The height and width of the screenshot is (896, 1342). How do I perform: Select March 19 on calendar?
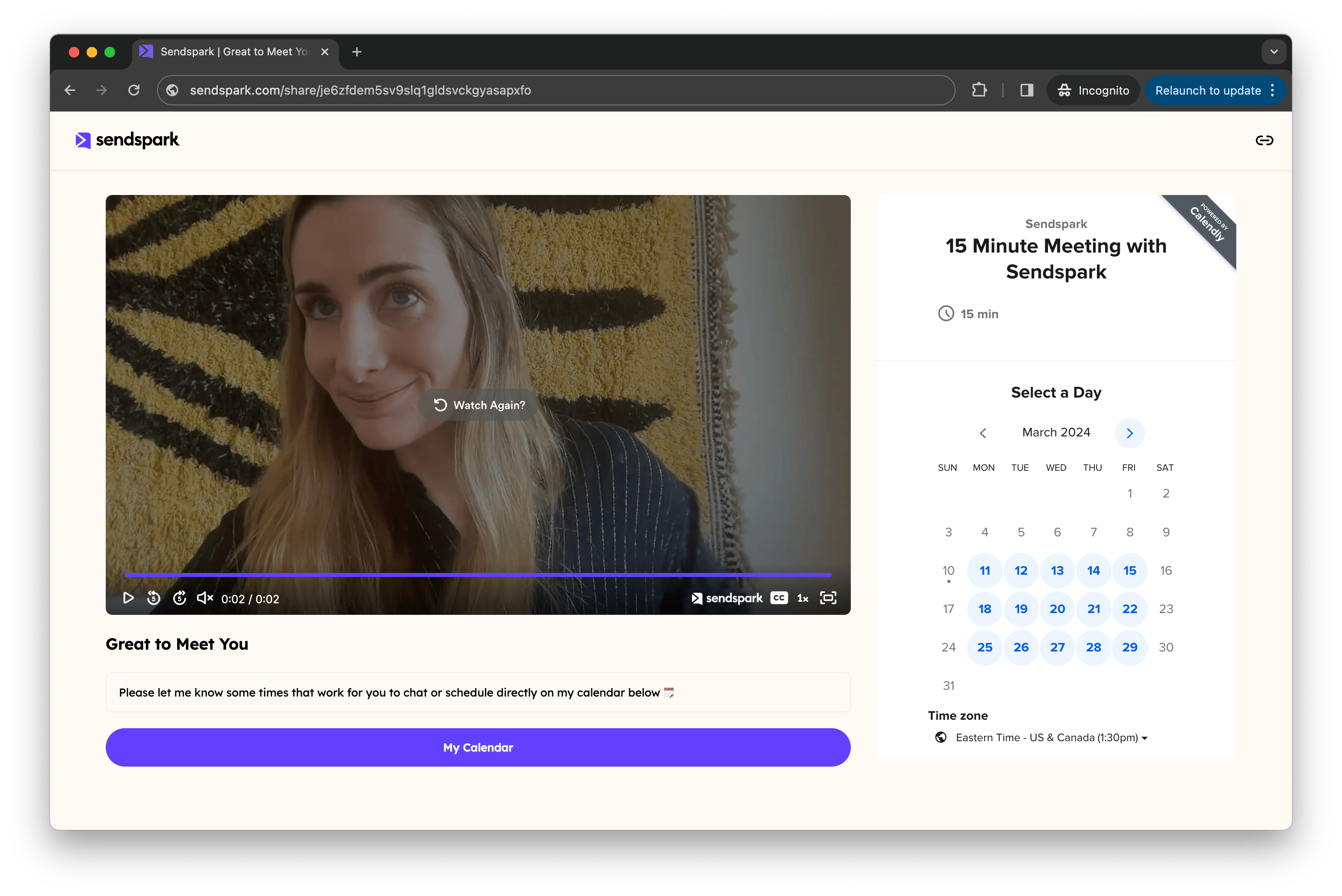click(1021, 609)
